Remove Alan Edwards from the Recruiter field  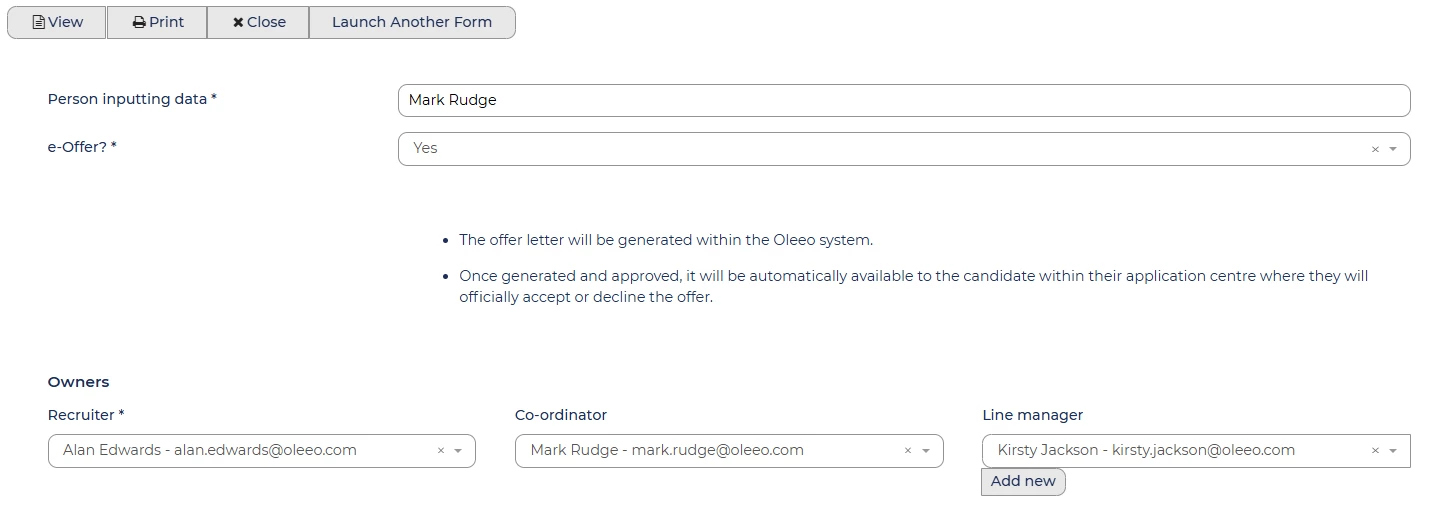[x=441, y=451]
